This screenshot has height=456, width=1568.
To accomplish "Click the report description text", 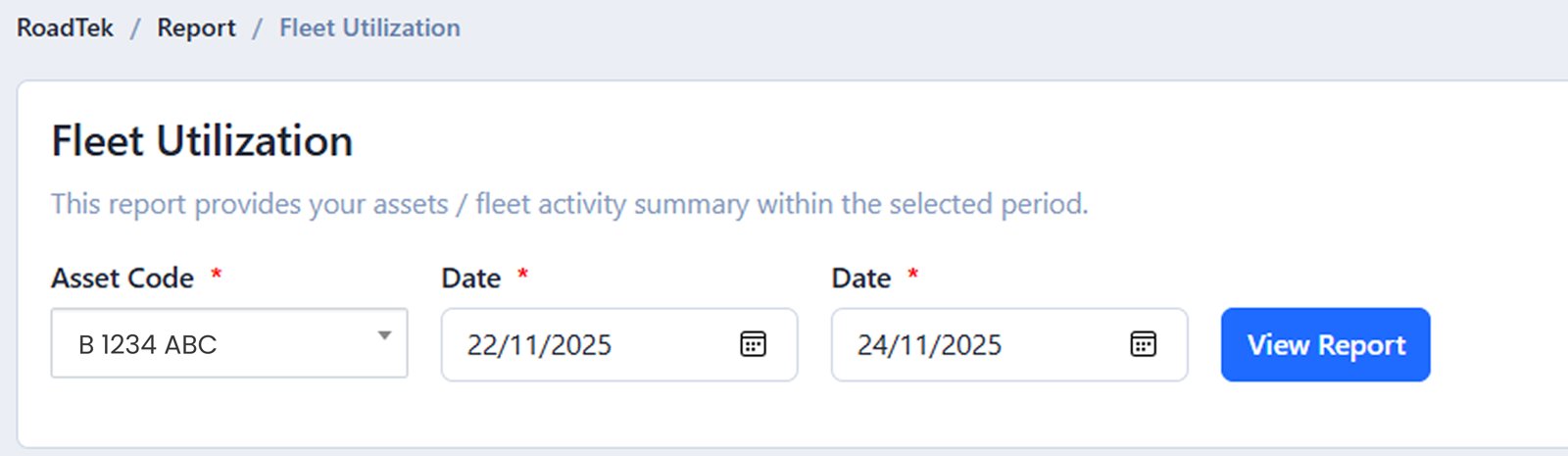I will point(569,204).
